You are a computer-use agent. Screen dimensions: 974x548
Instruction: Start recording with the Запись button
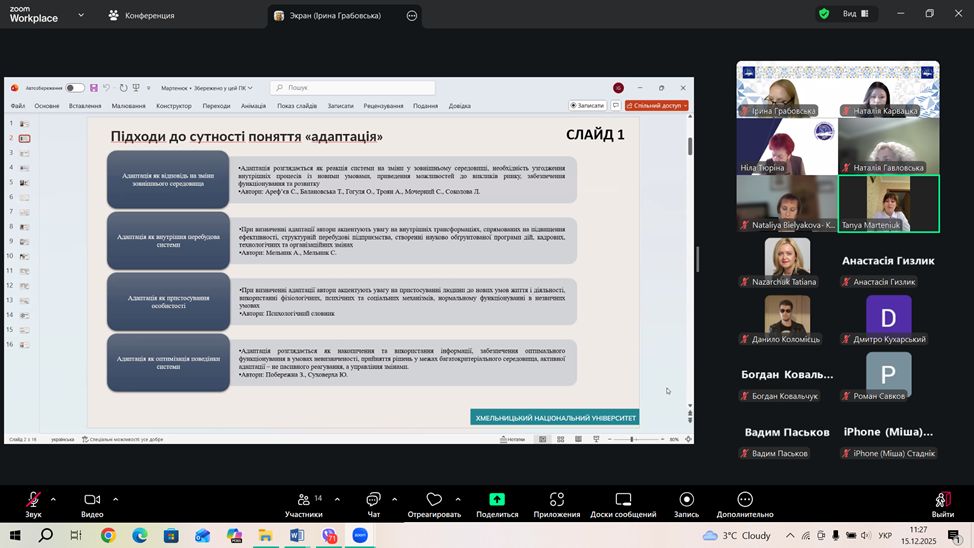tap(686, 503)
